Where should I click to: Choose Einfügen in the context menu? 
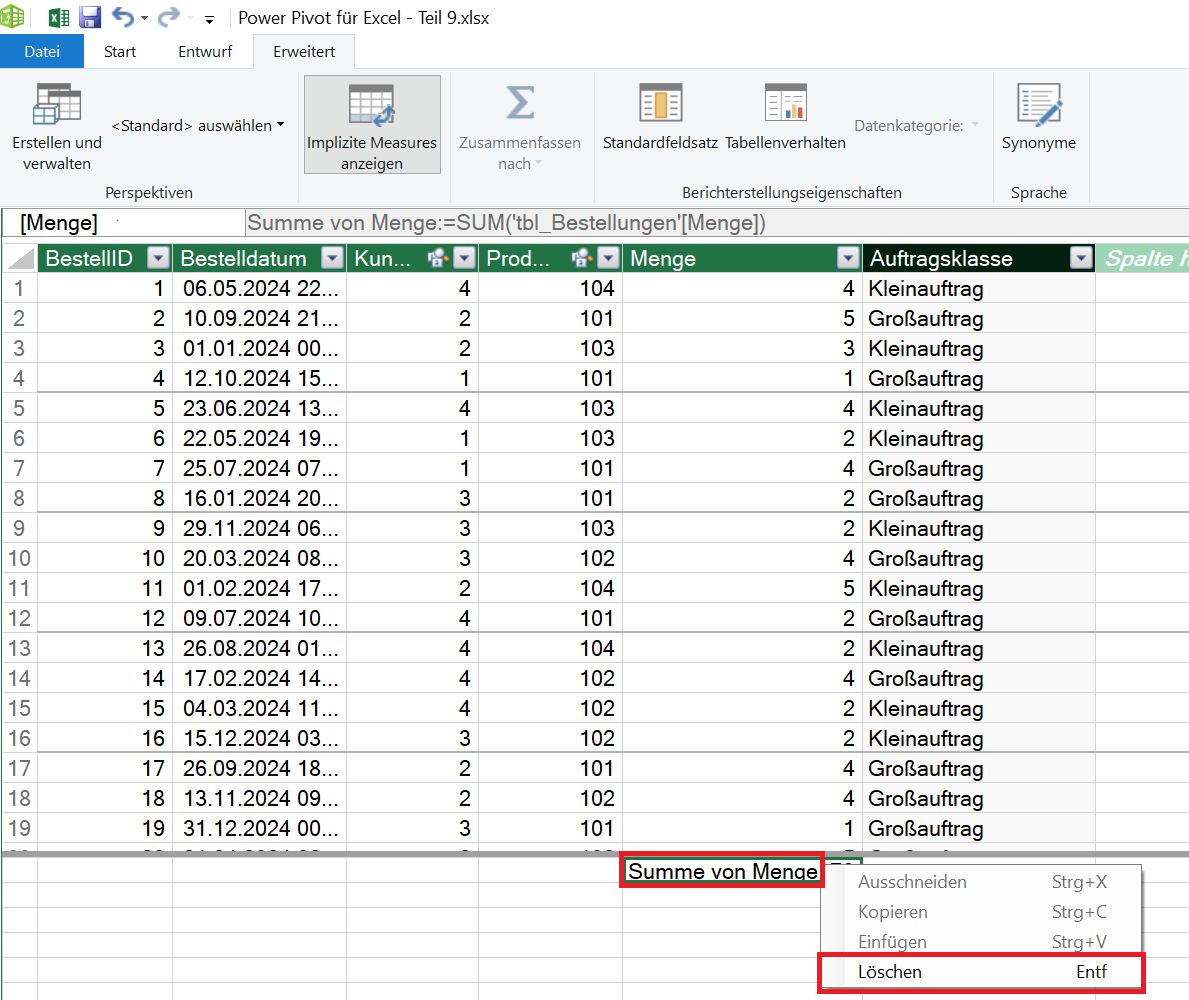point(982,942)
